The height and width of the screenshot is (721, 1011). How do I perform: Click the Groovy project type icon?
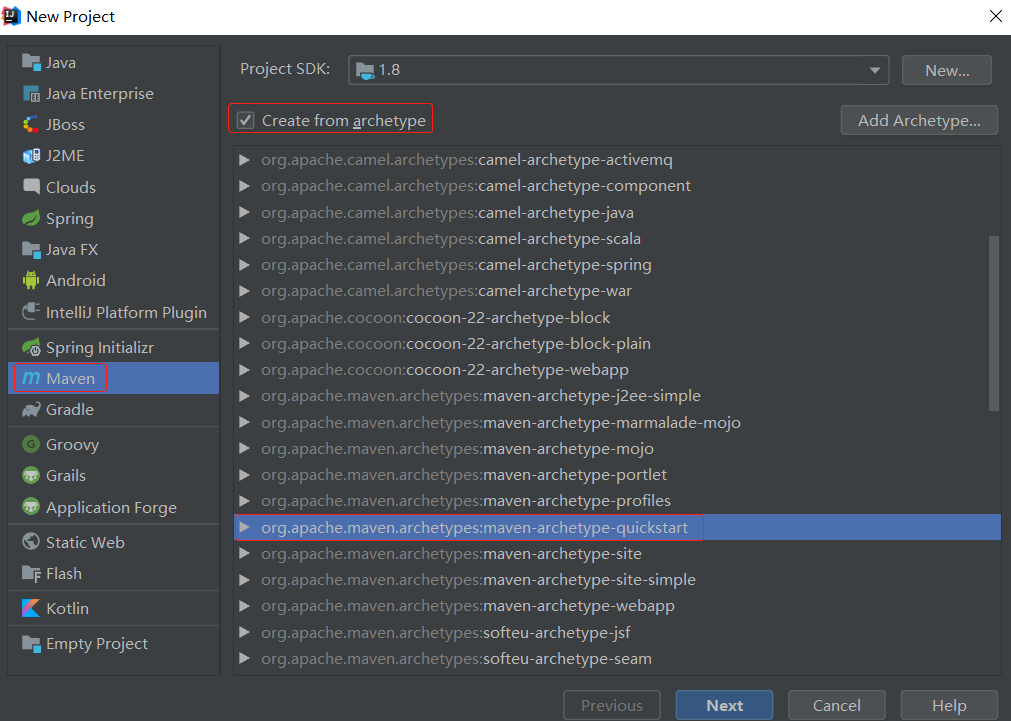pos(30,445)
